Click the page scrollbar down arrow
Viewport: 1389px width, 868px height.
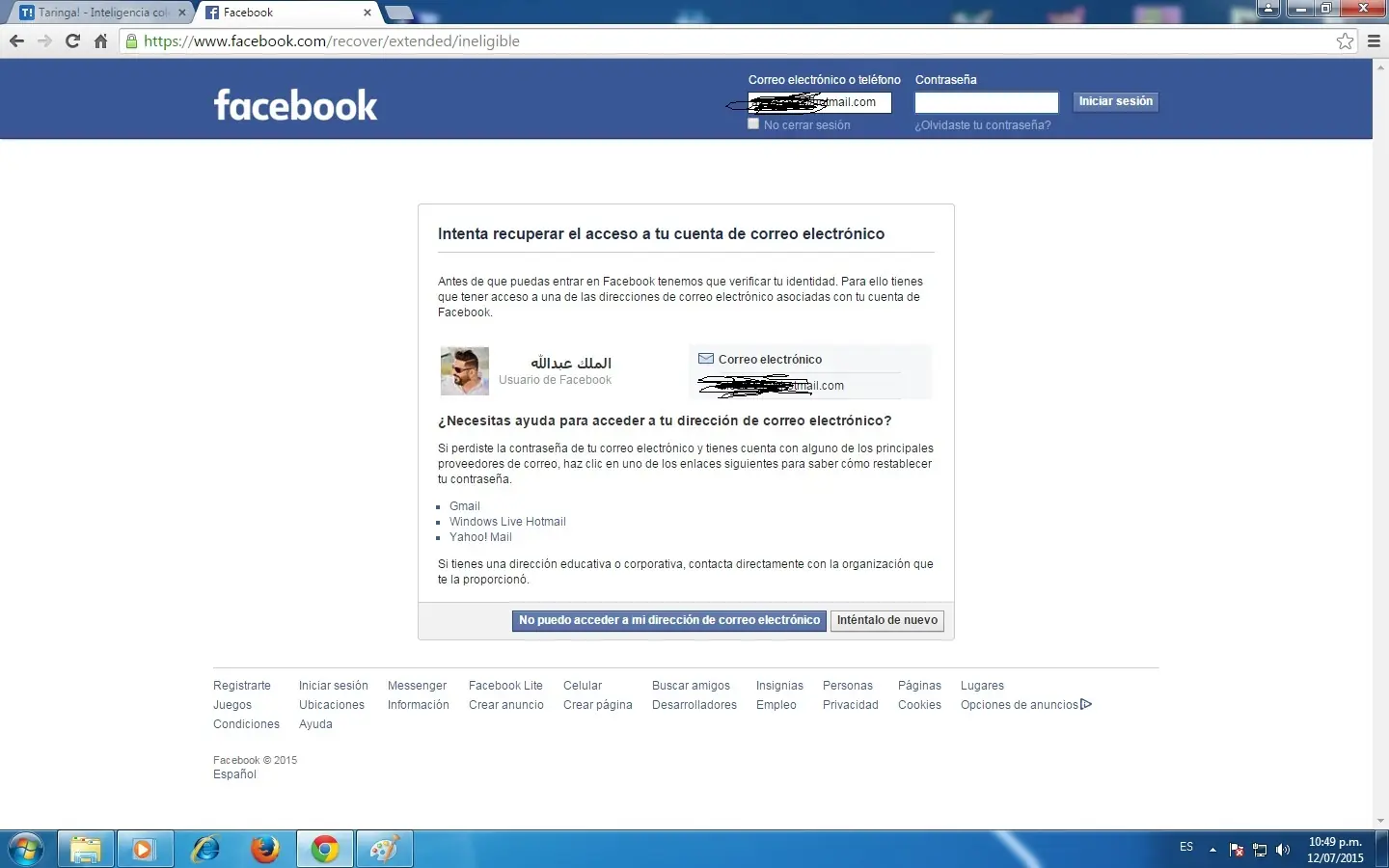pos(1380,821)
